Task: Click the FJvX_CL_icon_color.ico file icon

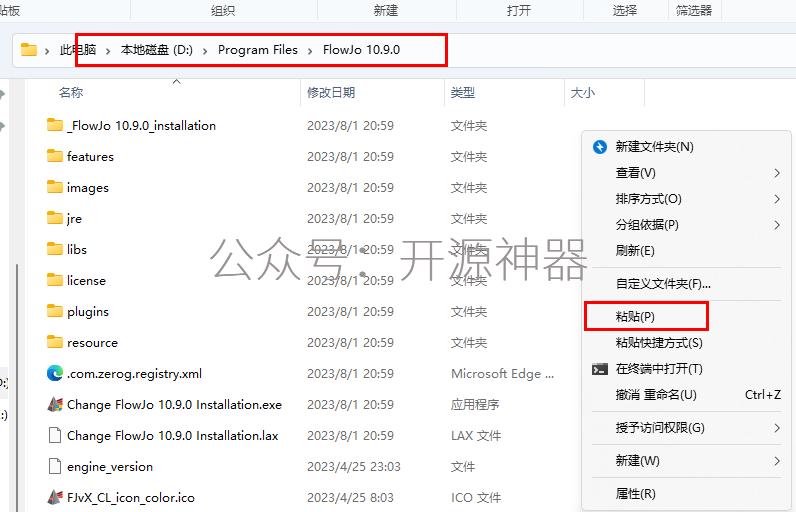Action: [x=55, y=497]
